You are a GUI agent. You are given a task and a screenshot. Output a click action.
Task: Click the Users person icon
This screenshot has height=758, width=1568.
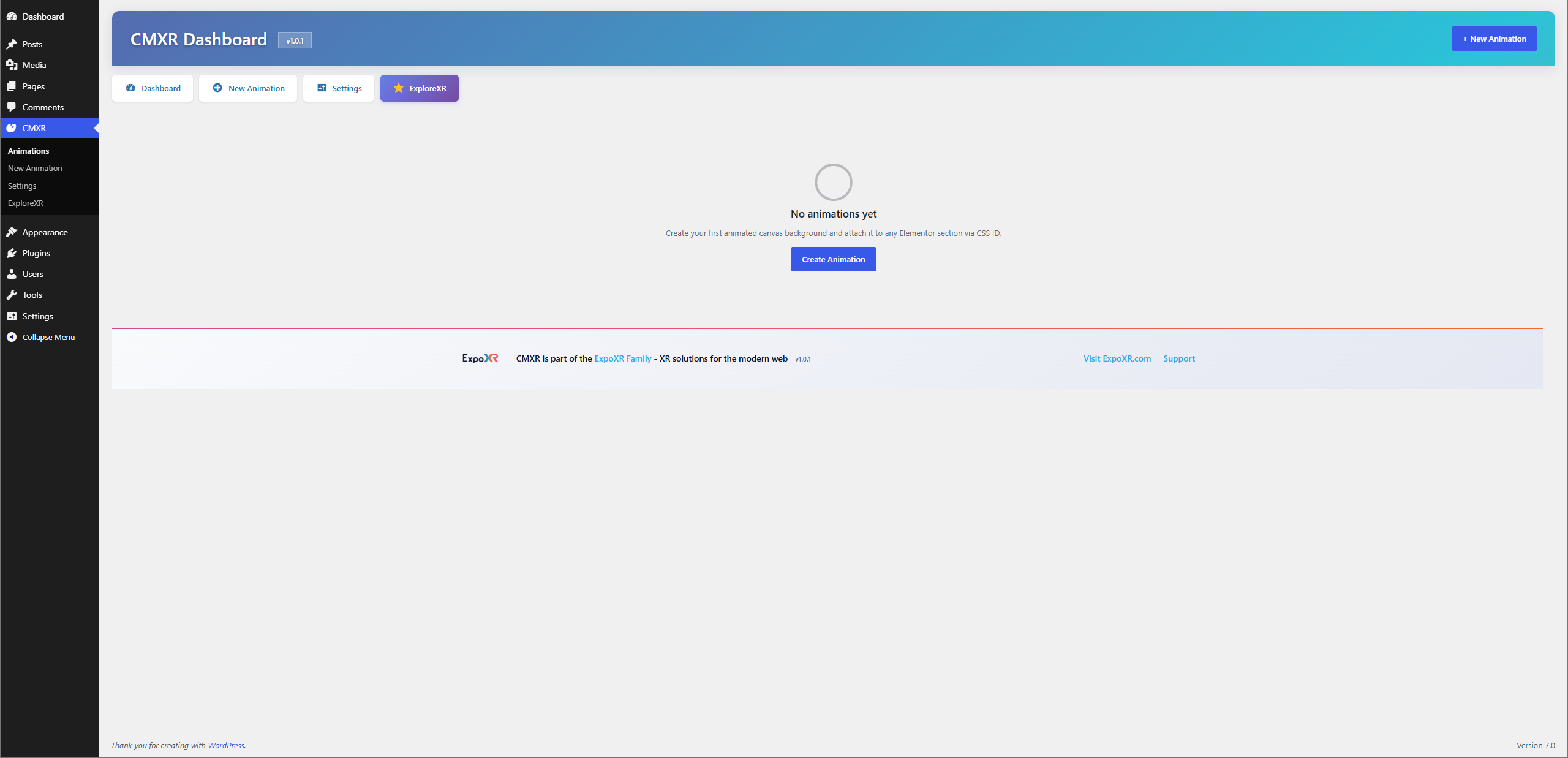coord(12,274)
